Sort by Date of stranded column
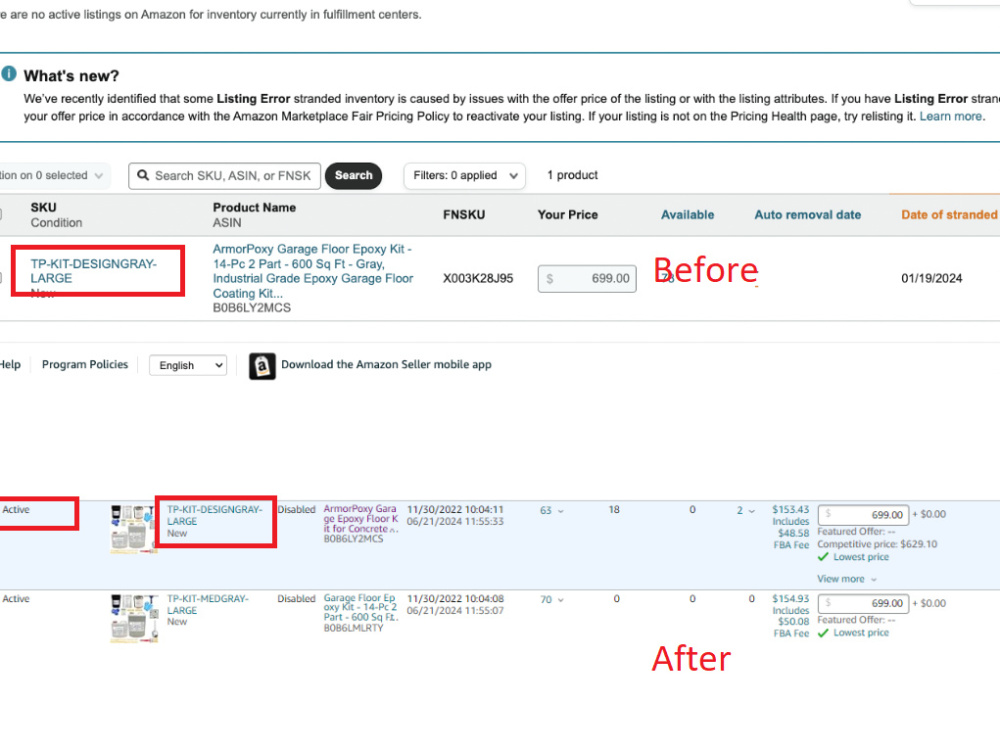This screenshot has width=1000, height=750. 948,215
